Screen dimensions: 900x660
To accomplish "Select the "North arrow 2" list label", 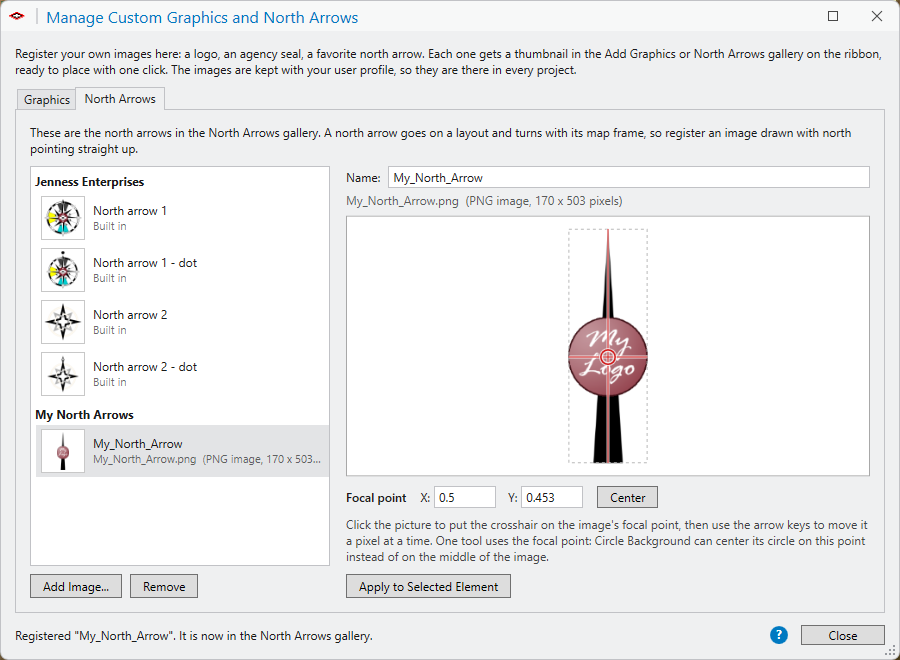I will (130, 315).
